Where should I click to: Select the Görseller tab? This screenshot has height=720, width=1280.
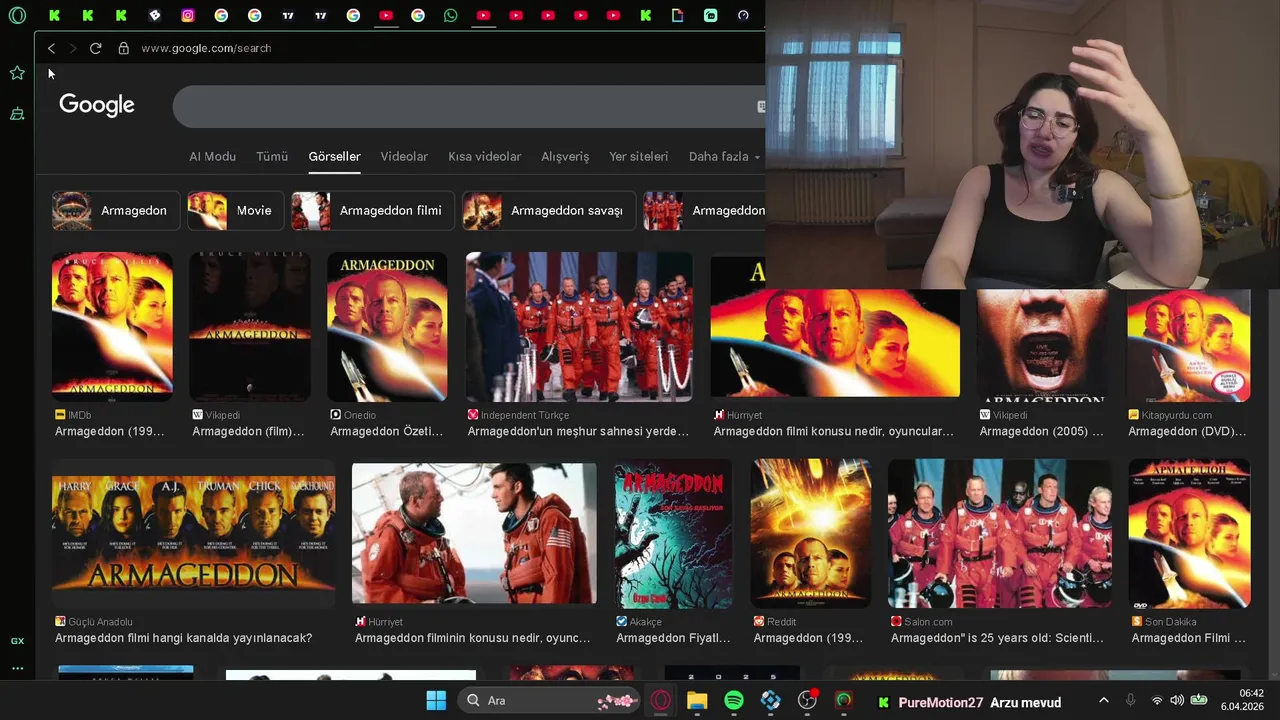tap(334, 156)
